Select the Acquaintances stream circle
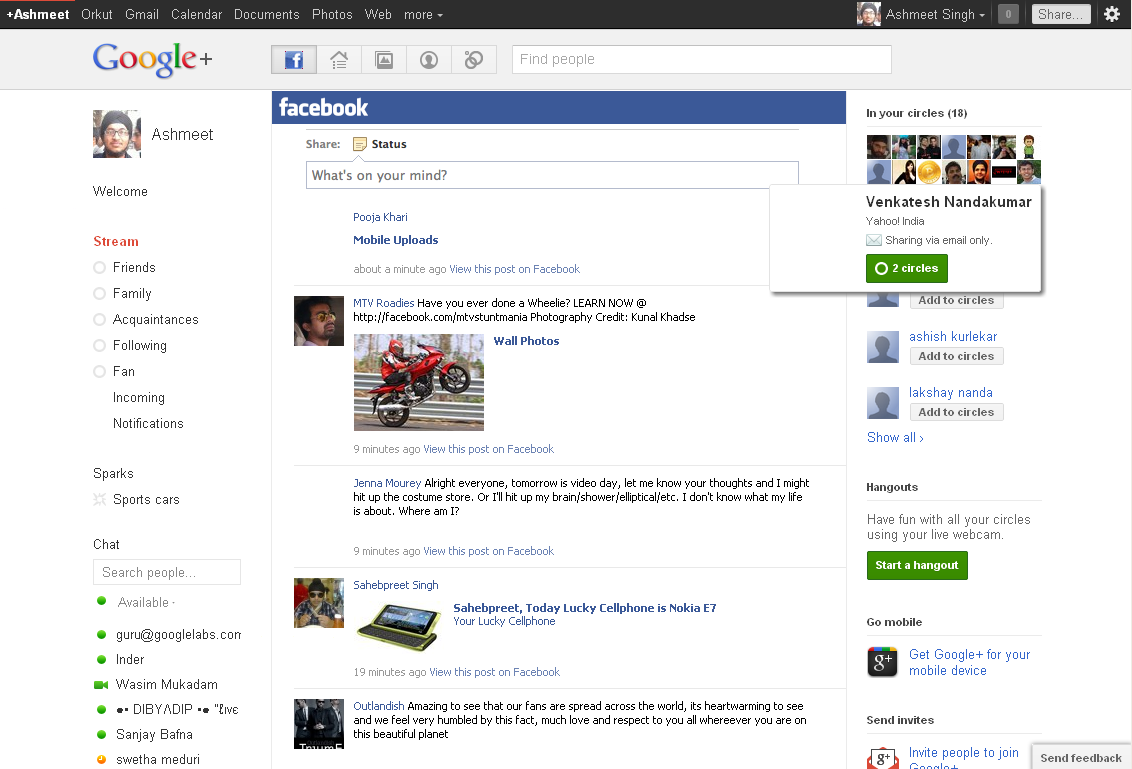The image size is (1132, 769). click(100, 319)
